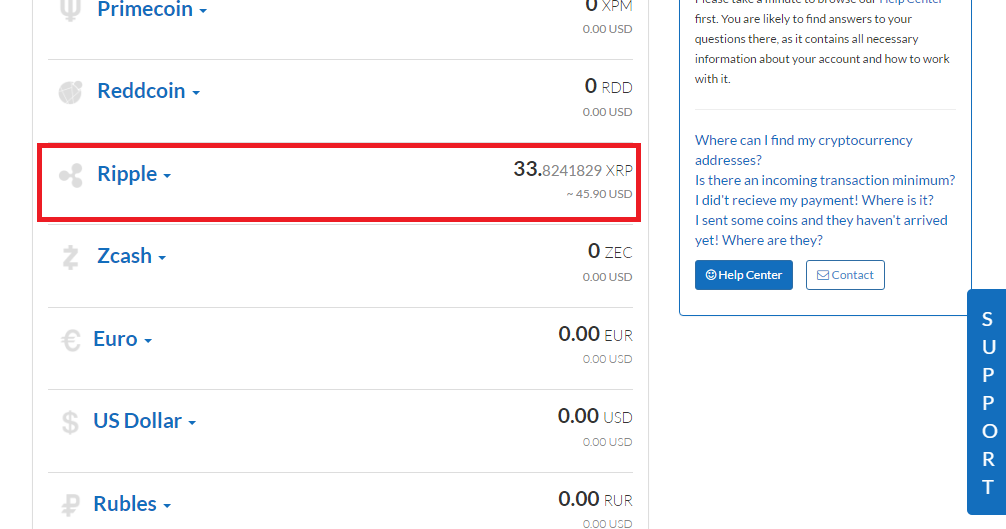
Task: Click the 0.00 RUR balance
Action: 595,499
